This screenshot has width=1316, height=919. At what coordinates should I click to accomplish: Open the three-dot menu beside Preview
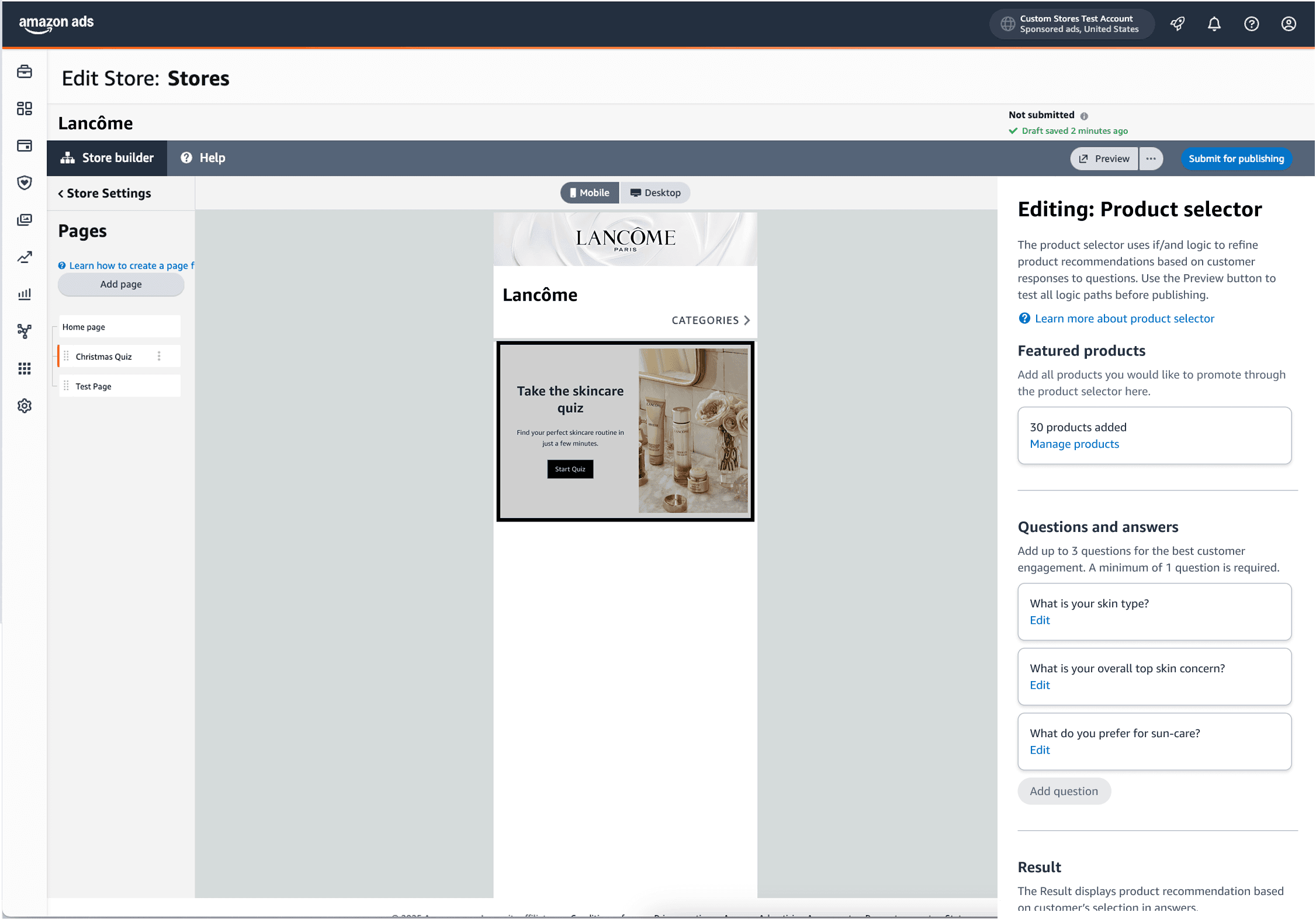pos(1151,158)
